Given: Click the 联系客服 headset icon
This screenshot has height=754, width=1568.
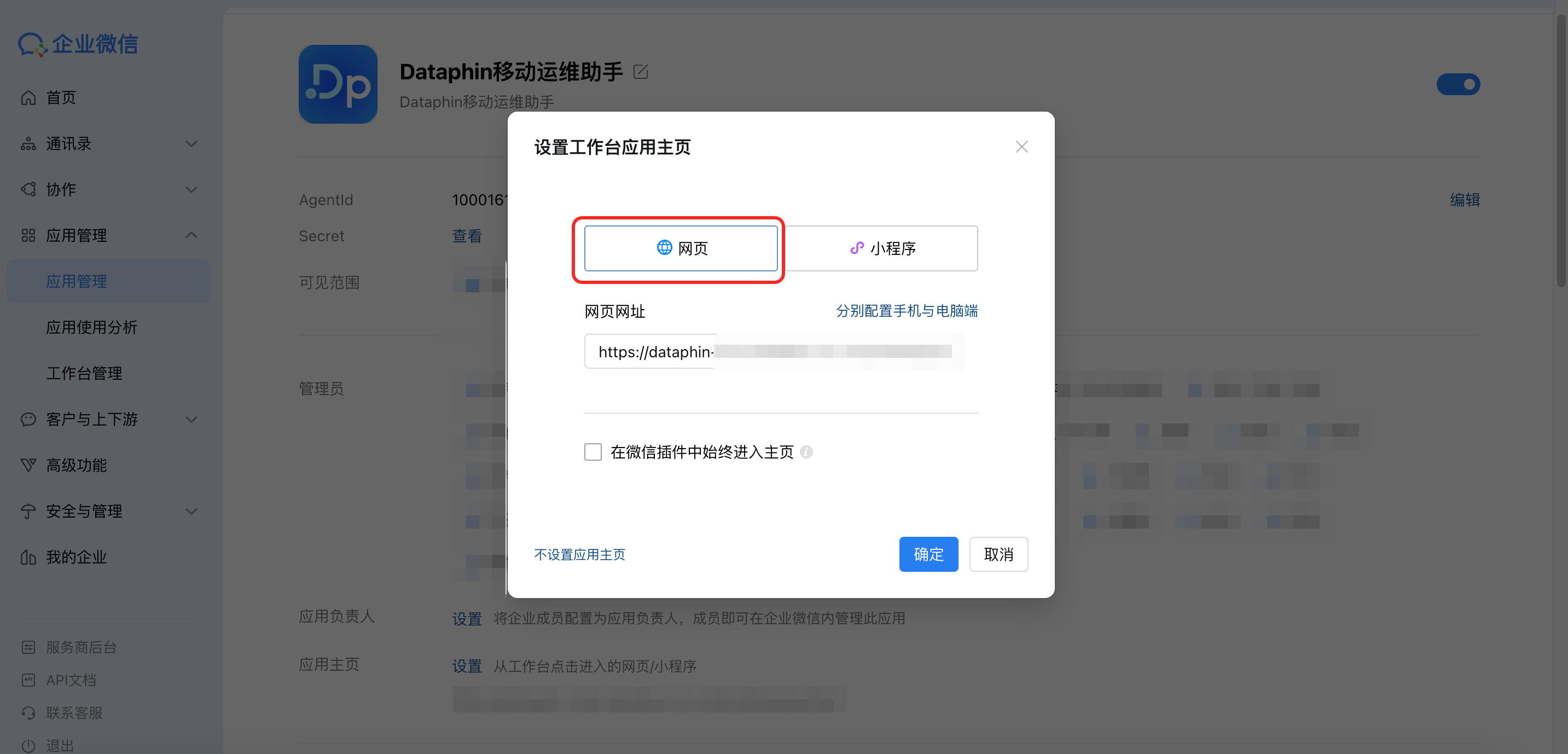Looking at the screenshot, I should [x=28, y=712].
